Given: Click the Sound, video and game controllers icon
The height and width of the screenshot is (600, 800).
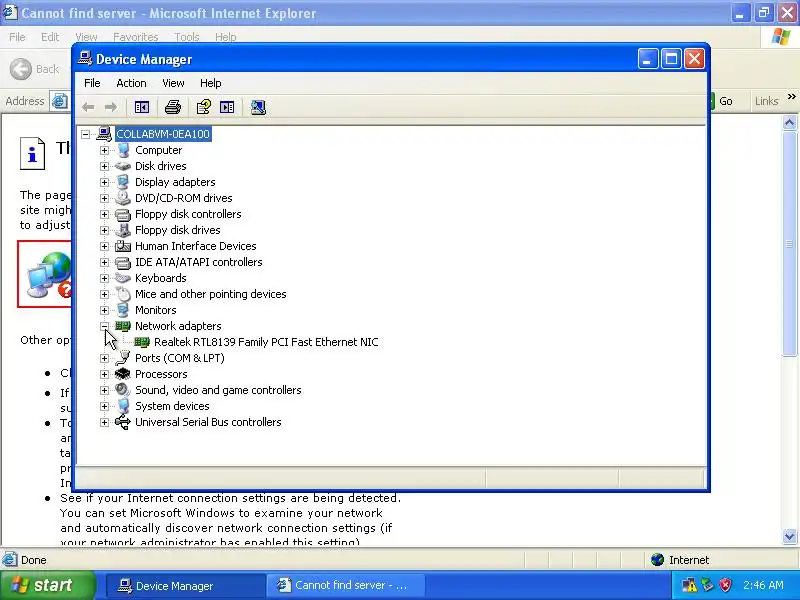Looking at the screenshot, I should click(x=123, y=390).
